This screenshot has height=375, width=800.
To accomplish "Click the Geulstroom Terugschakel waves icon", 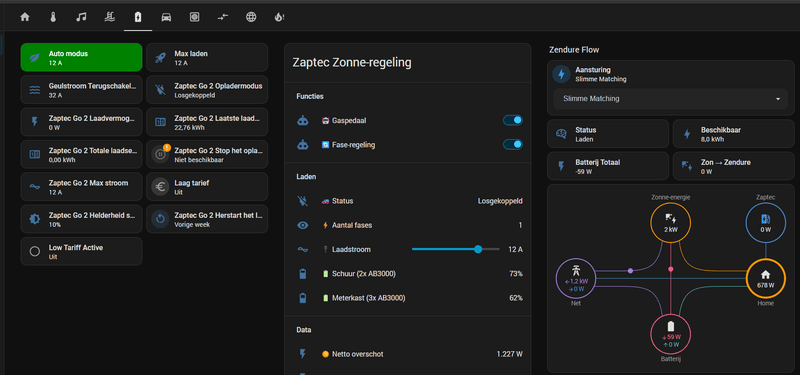I will (x=35, y=90).
